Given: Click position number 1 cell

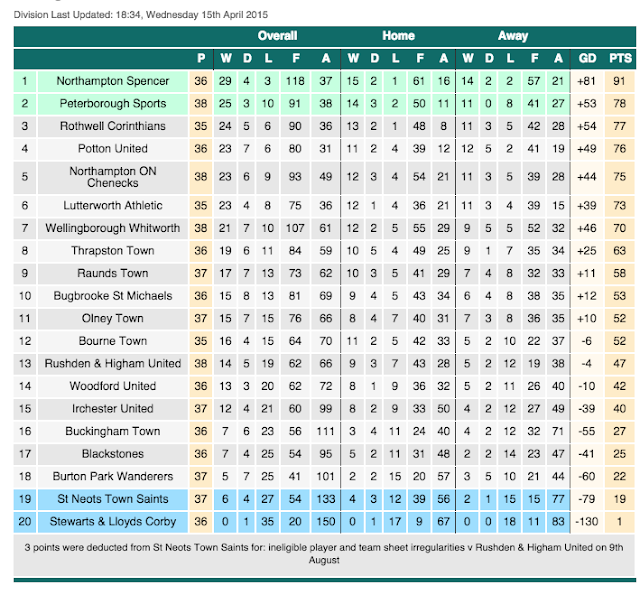Looking at the screenshot, I should pos(25,81).
